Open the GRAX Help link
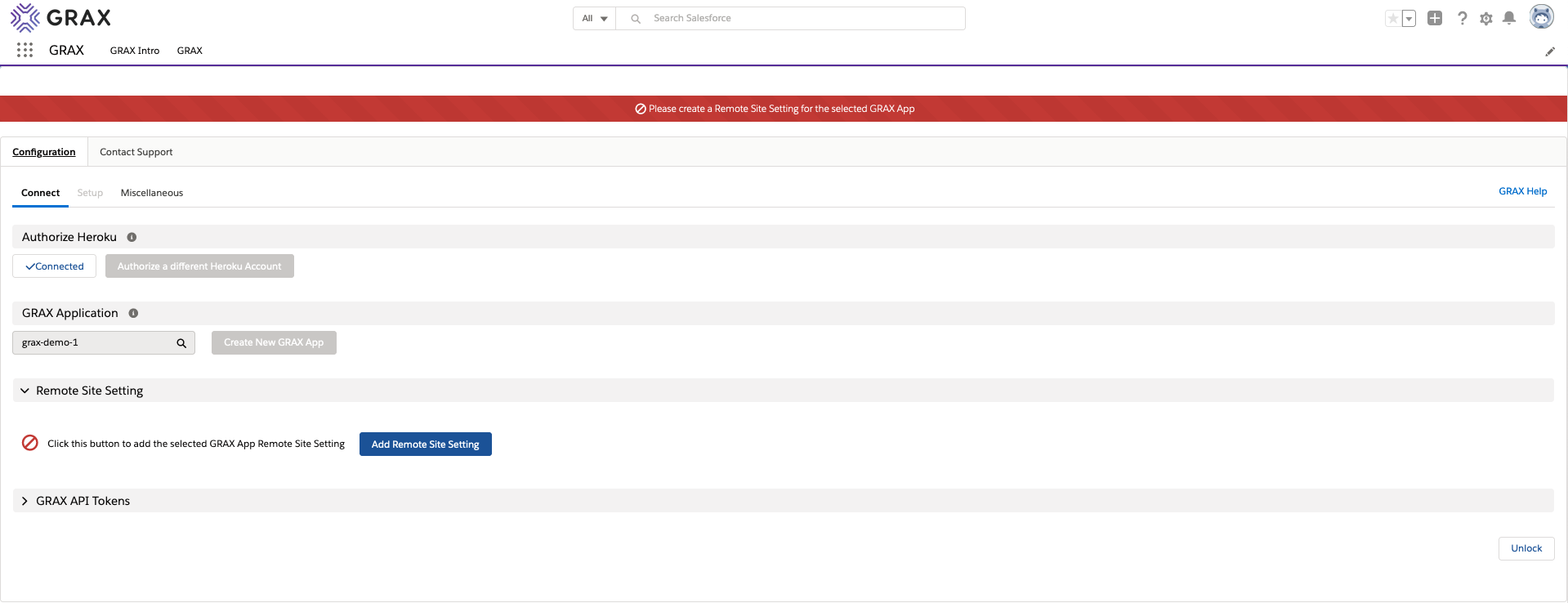Viewport: 1568px width, 603px height. point(1522,191)
